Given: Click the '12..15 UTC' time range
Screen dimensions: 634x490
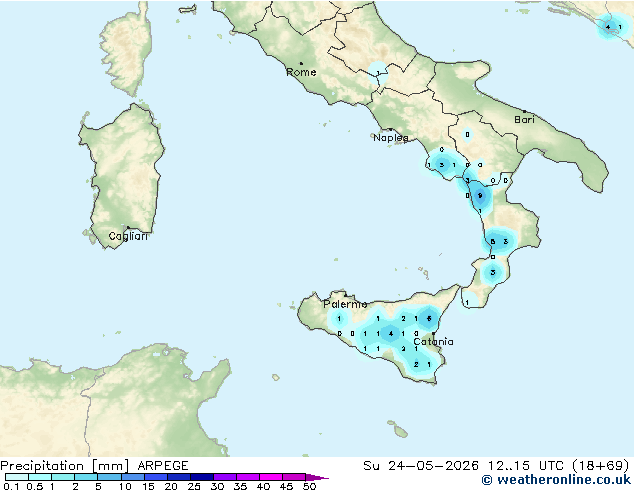Looking at the screenshot, I should click(526, 466).
